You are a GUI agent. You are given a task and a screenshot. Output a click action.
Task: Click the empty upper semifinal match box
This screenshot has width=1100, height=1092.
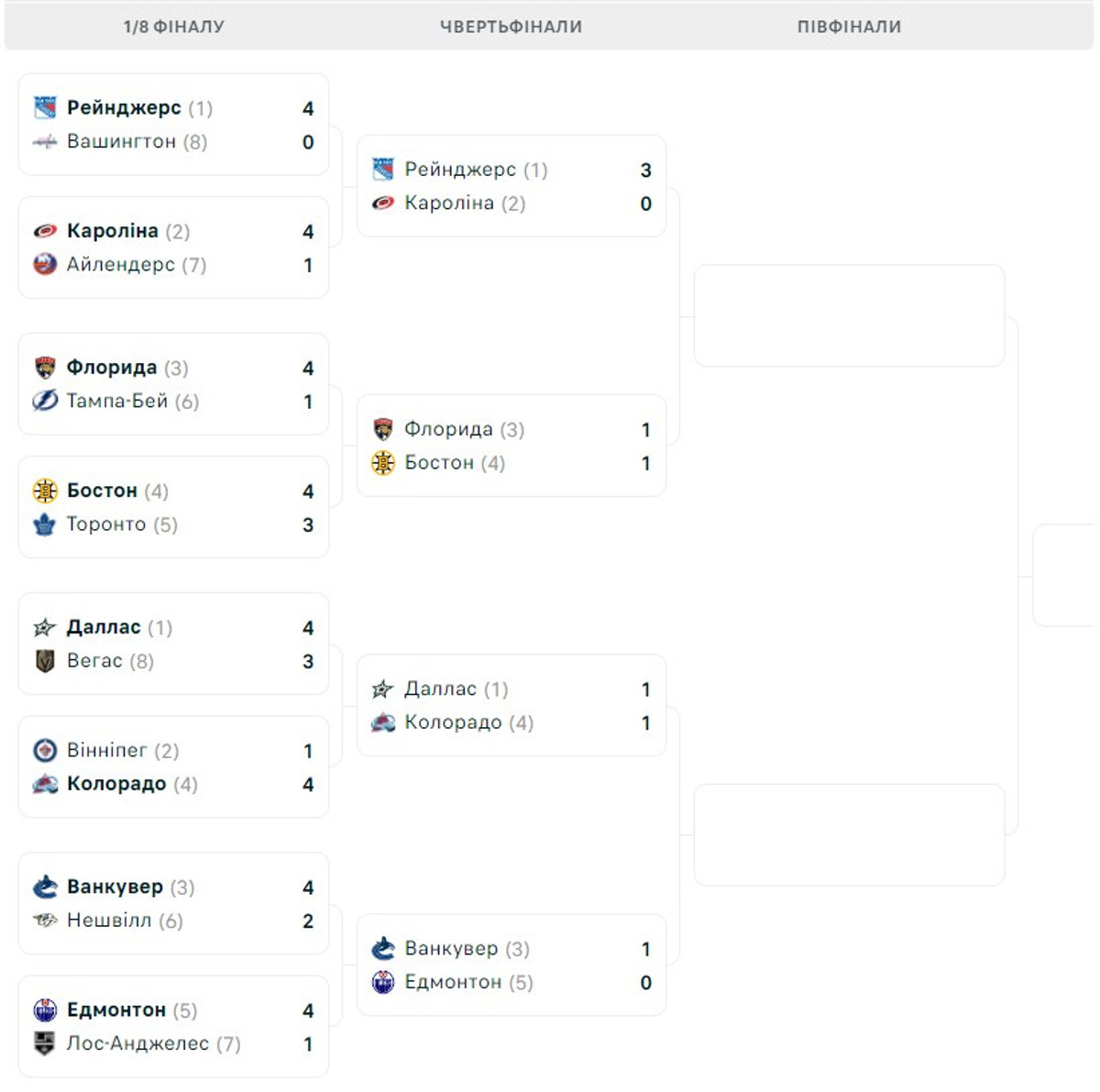tap(849, 315)
